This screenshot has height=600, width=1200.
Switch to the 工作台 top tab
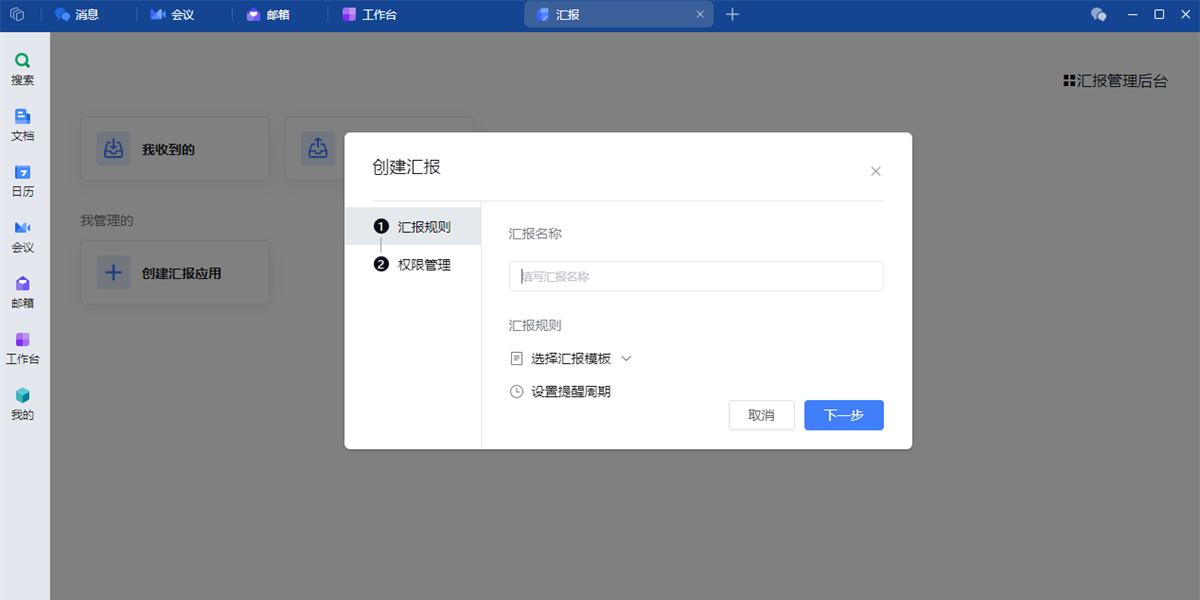370,15
